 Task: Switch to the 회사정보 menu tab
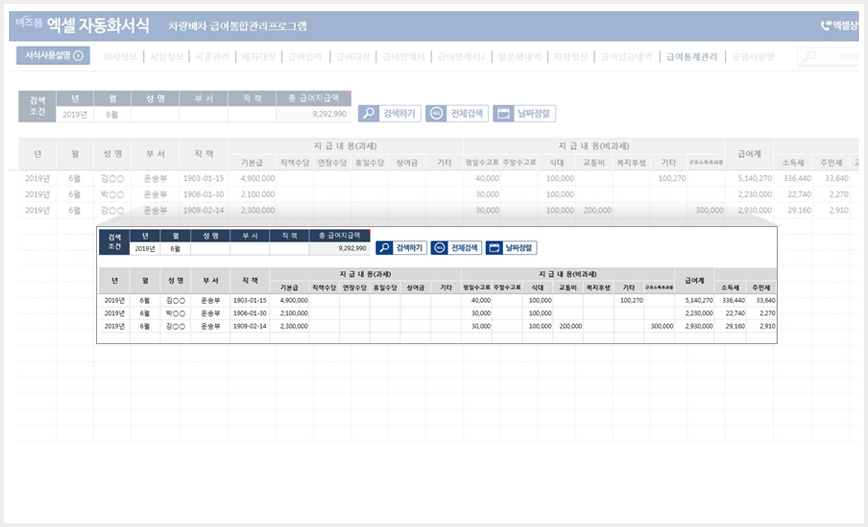(x=120, y=56)
